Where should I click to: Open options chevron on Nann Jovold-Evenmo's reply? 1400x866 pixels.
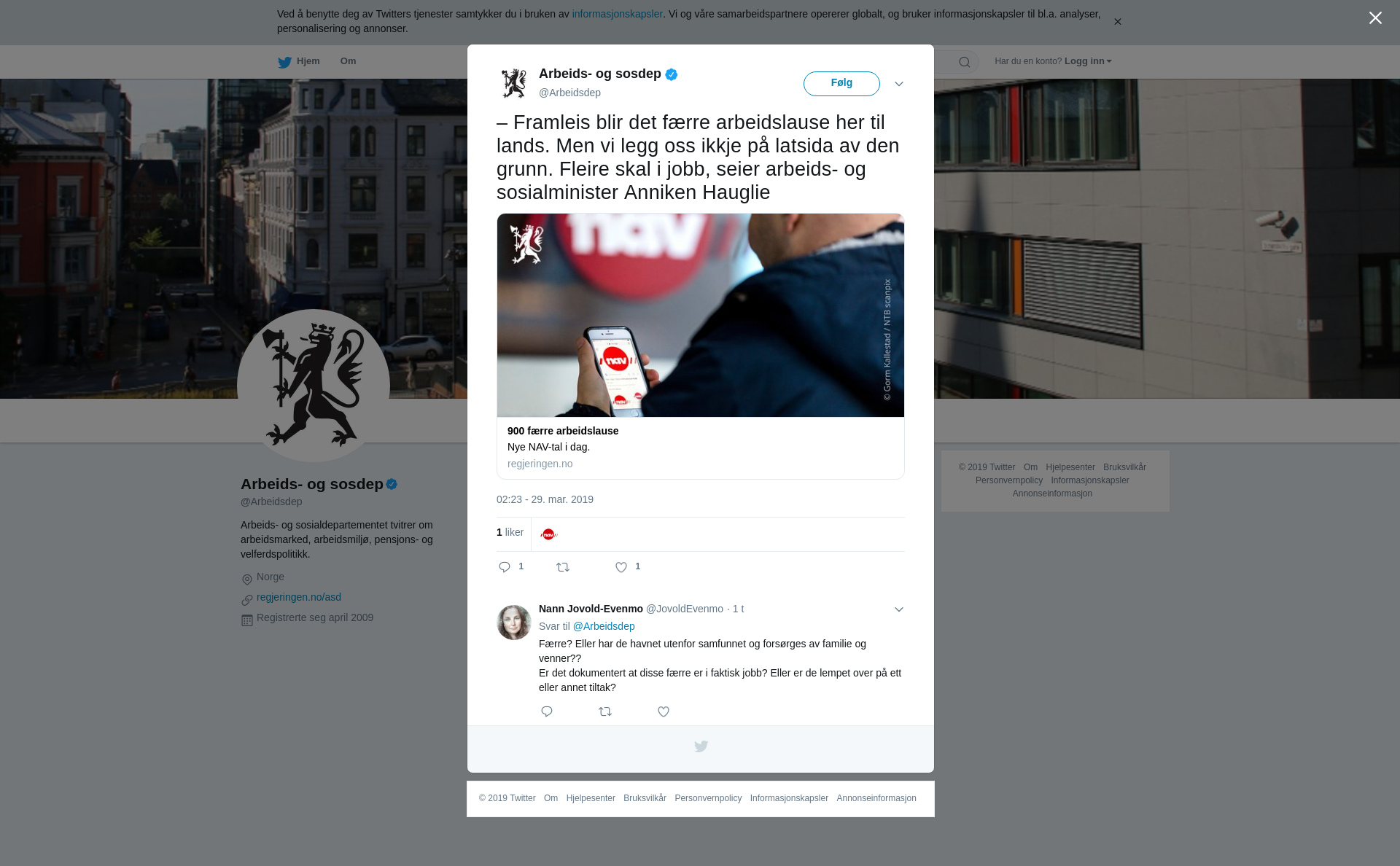(899, 609)
